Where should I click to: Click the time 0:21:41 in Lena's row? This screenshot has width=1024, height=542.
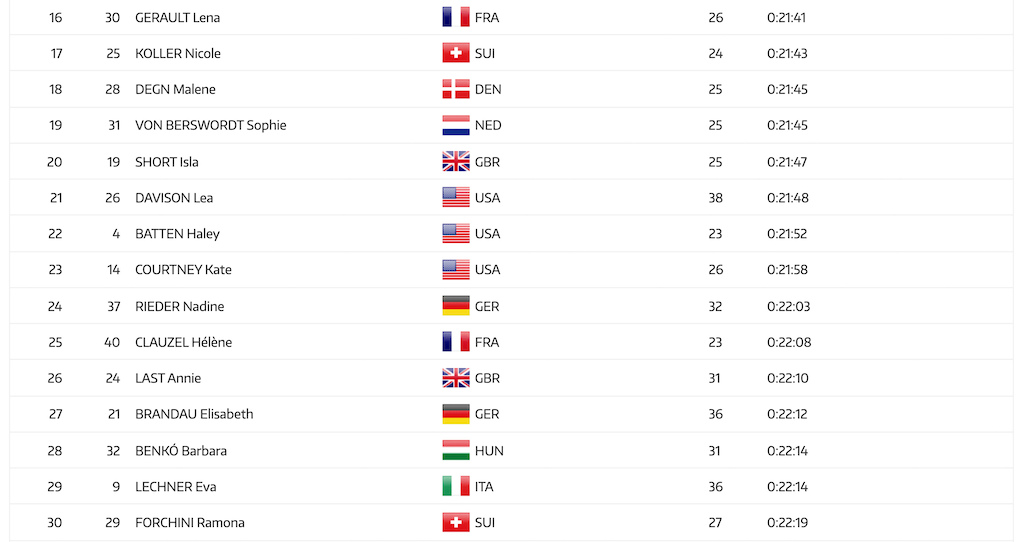click(x=786, y=18)
